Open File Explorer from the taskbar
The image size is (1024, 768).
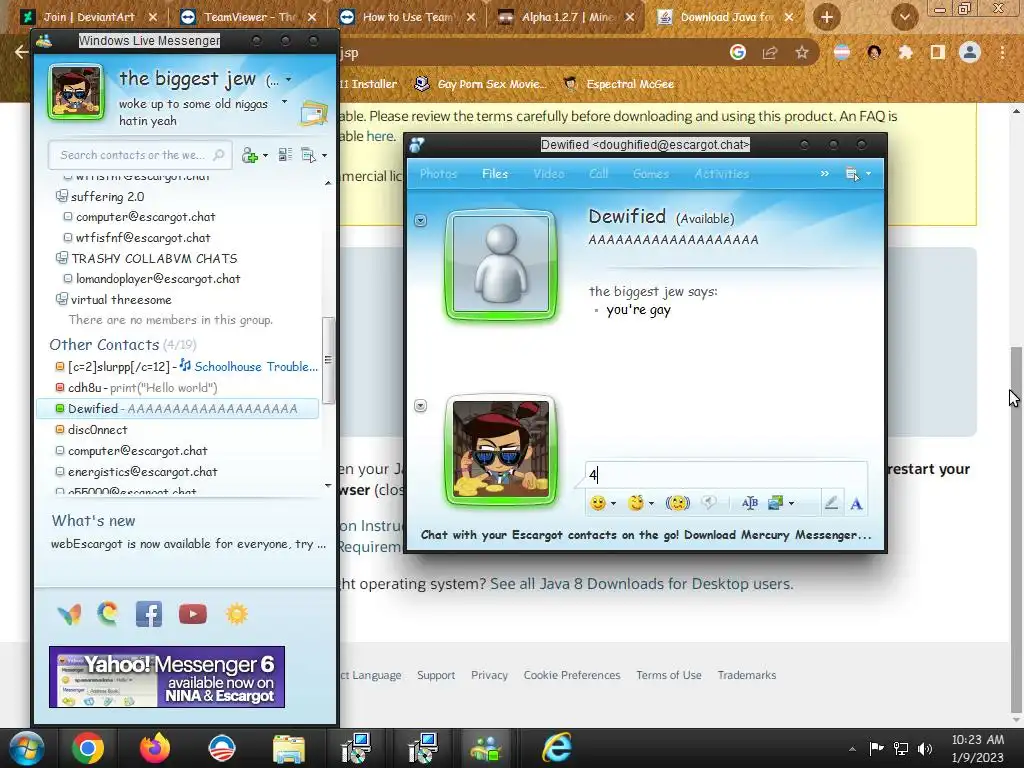coord(289,749)
